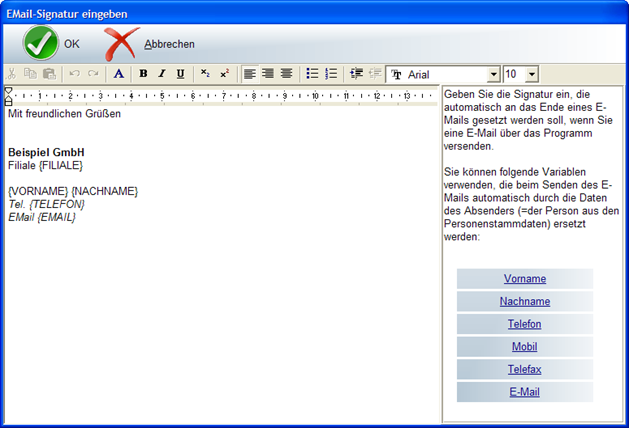Click the first-line indent marker on ruler
Screen dimensions: 629x428
pos(8,90)
